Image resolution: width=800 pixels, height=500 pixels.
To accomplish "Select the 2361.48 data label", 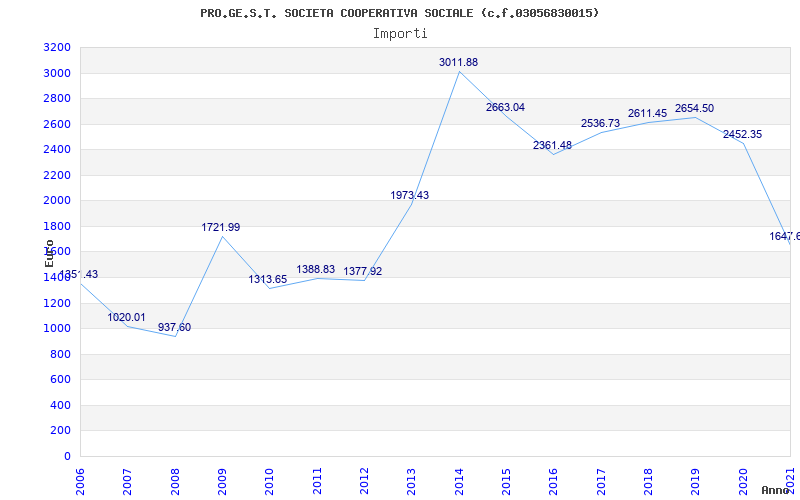I will pyautogui.click(x=553, y=145).
